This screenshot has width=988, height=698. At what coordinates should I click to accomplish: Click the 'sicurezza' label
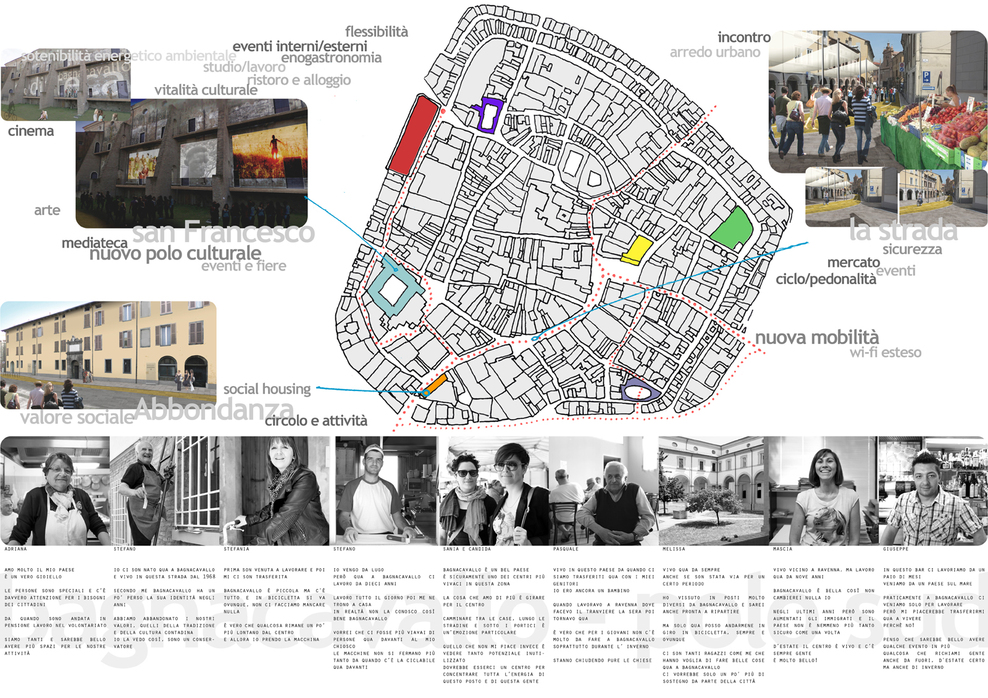click(912, 249)
